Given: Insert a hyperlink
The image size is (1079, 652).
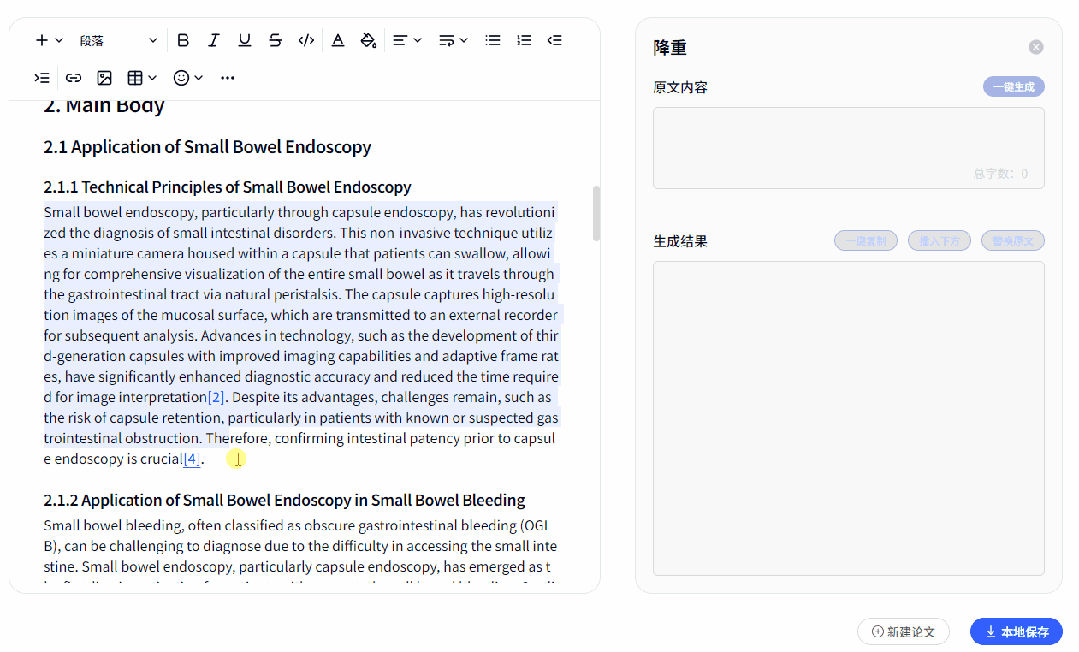Looking at the screenshot, I should (73, 77).
